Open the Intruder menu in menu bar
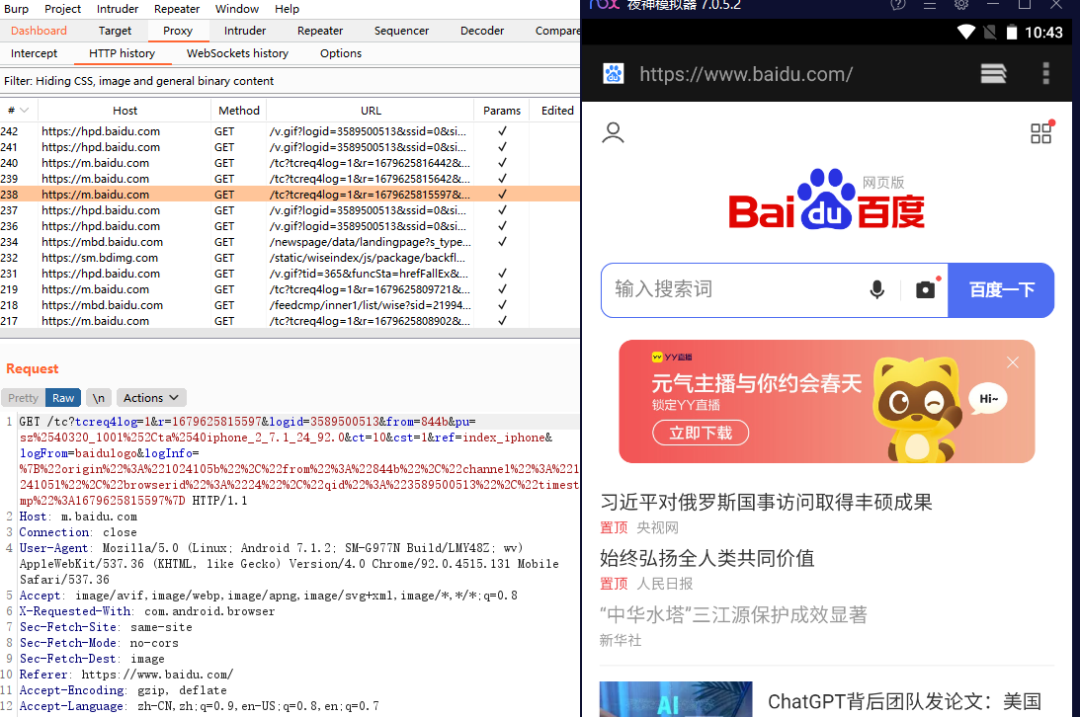 [117, 9]
